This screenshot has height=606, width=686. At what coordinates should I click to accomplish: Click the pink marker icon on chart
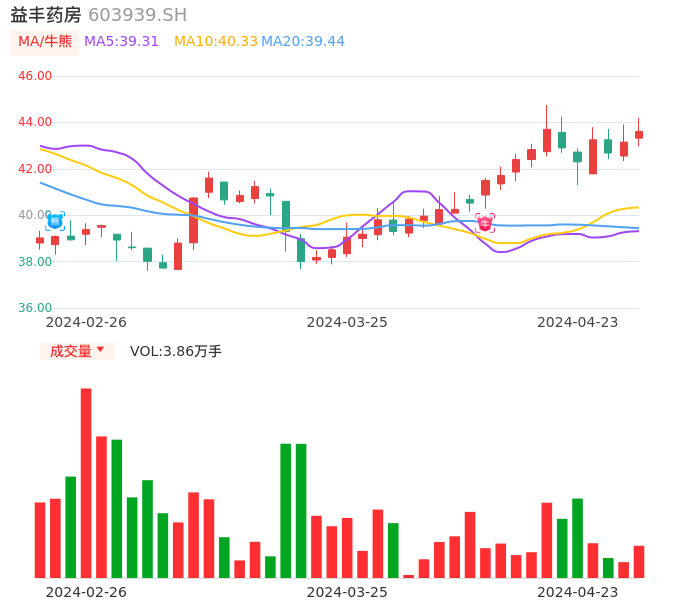click(x=485, y=222)
